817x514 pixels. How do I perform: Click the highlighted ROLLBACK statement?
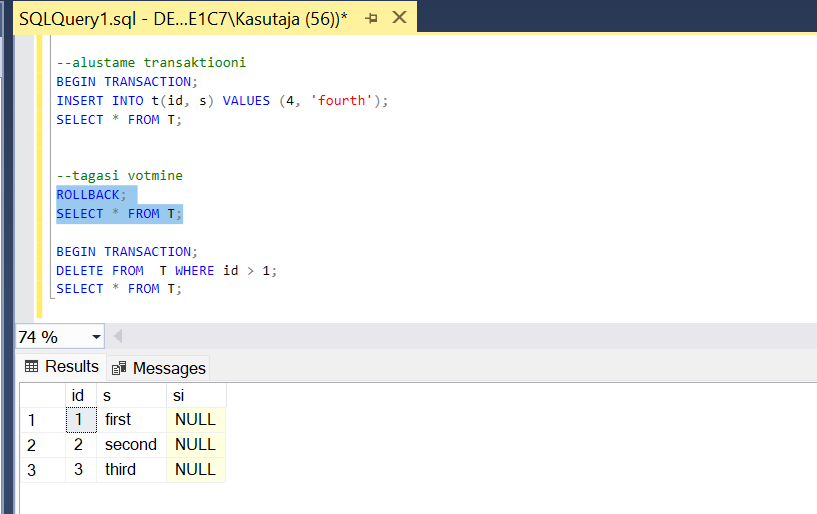[91, 195]
